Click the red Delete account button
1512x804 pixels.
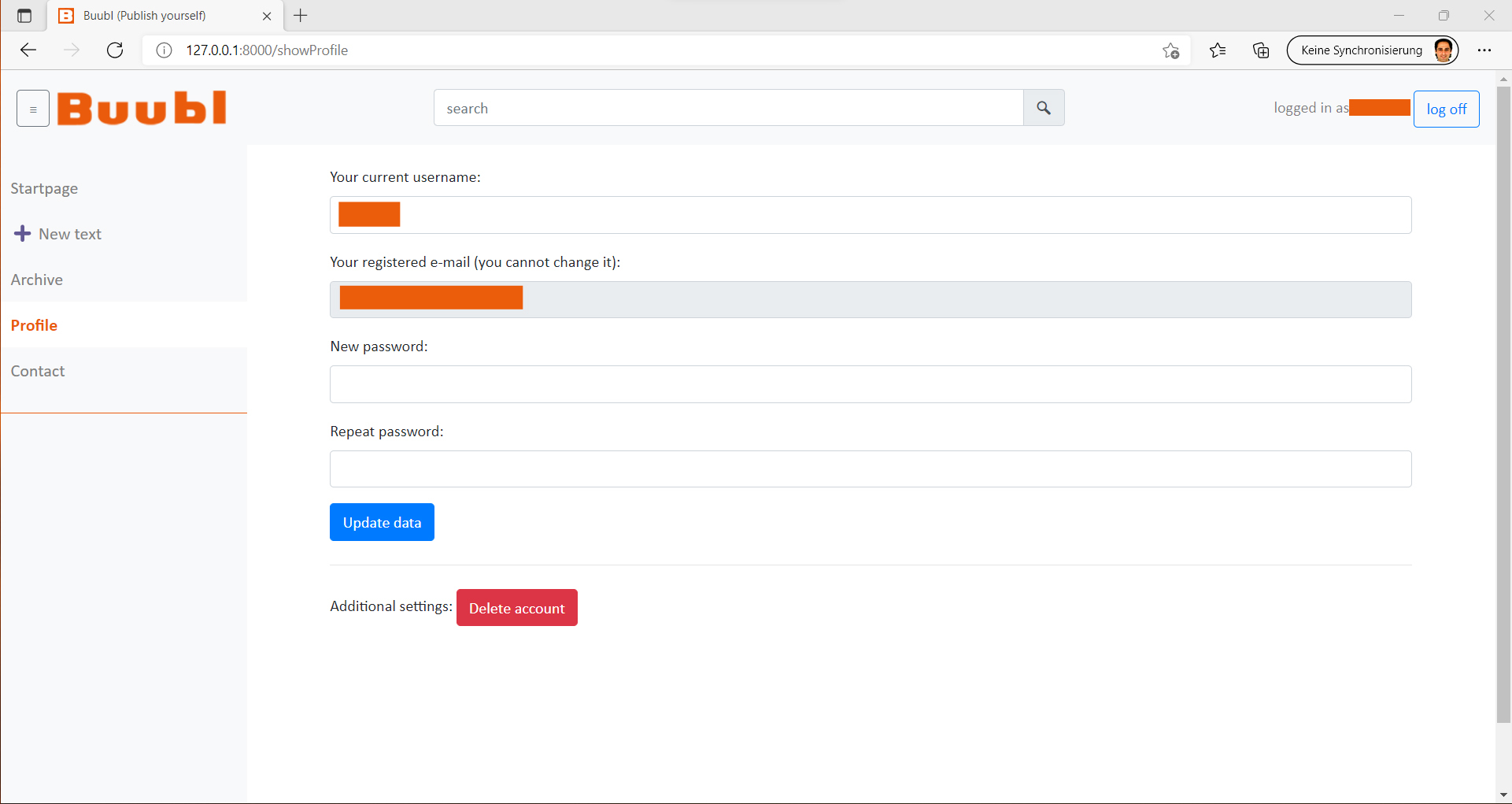(516, 608)
